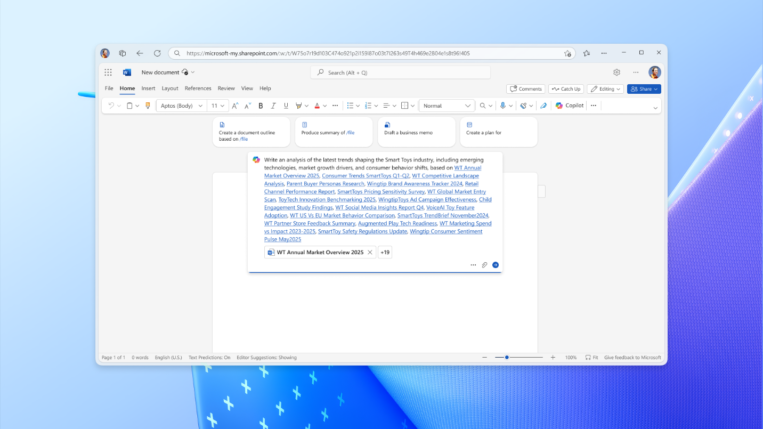
Task: Open the Copilot button in the ribbon
Action: pos(570,105)
